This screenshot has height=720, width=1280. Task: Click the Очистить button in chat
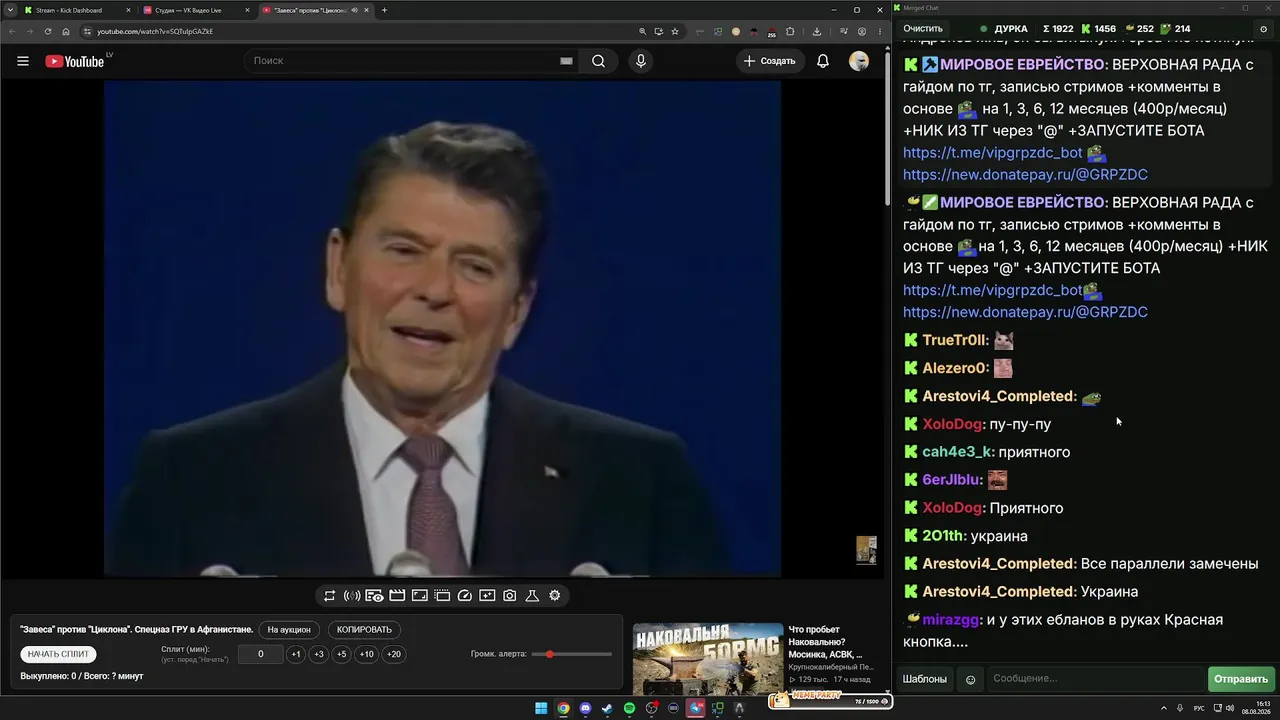click(923, 29)
